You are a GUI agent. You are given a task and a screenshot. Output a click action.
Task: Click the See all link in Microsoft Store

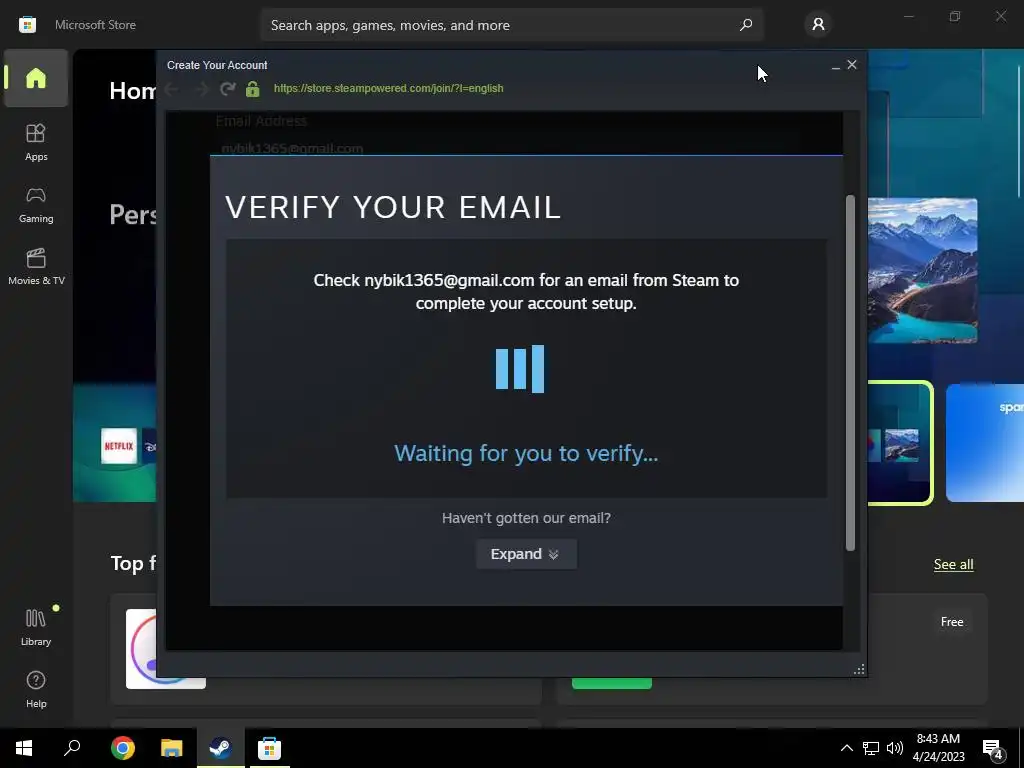click(953, 564)
